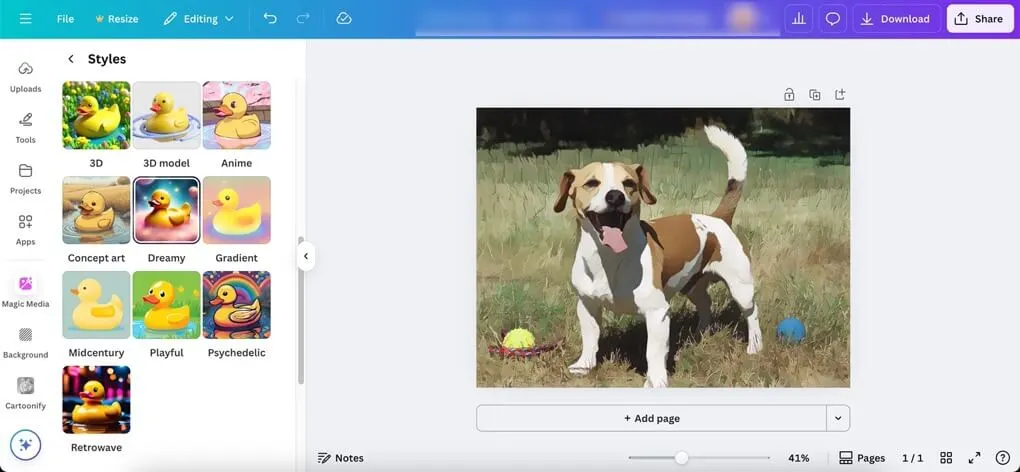This screenshot has height=472, width=1020.
Task: Open the Resize option
Action: pyautogui.click(x=116, y=19)
